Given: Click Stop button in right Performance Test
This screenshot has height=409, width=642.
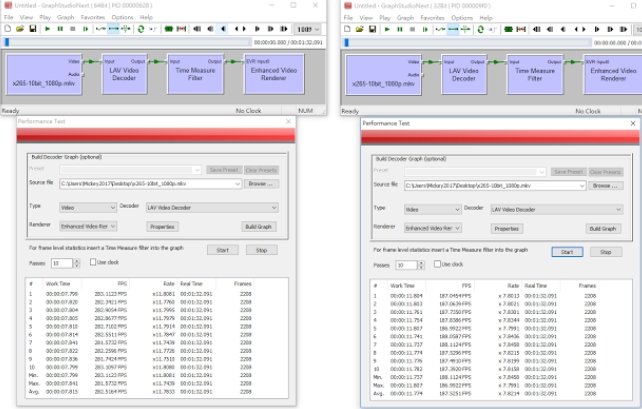Looking at the screenshot, I should click(x=606, y=252).
